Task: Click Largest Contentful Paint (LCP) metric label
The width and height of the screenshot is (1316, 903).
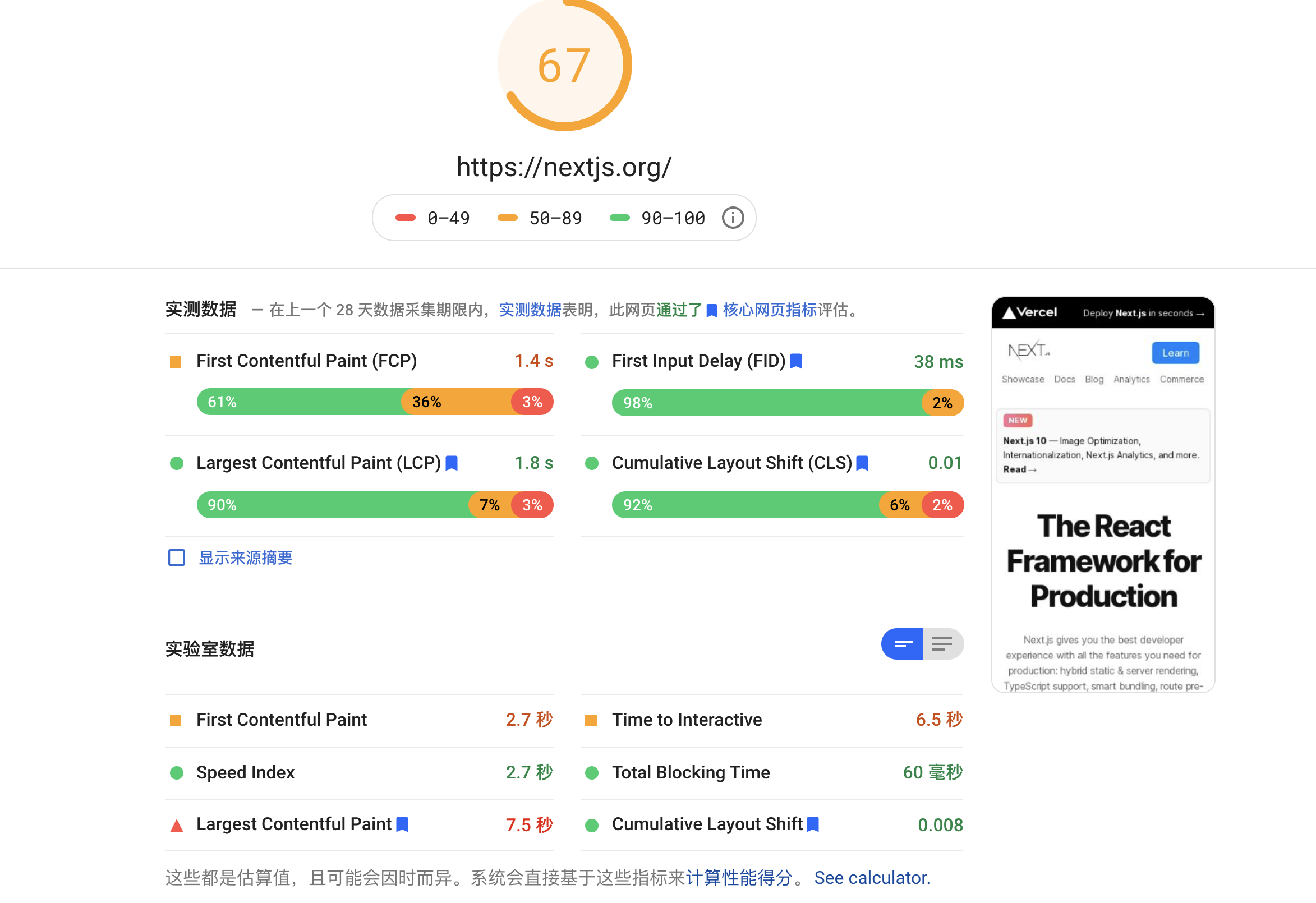Action: pos(319,463)
